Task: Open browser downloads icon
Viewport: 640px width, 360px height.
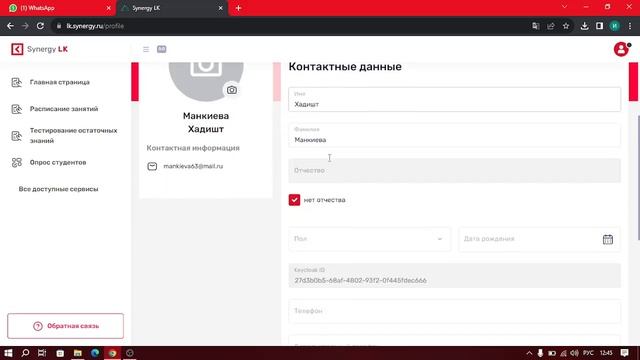Action: (584, 26)
